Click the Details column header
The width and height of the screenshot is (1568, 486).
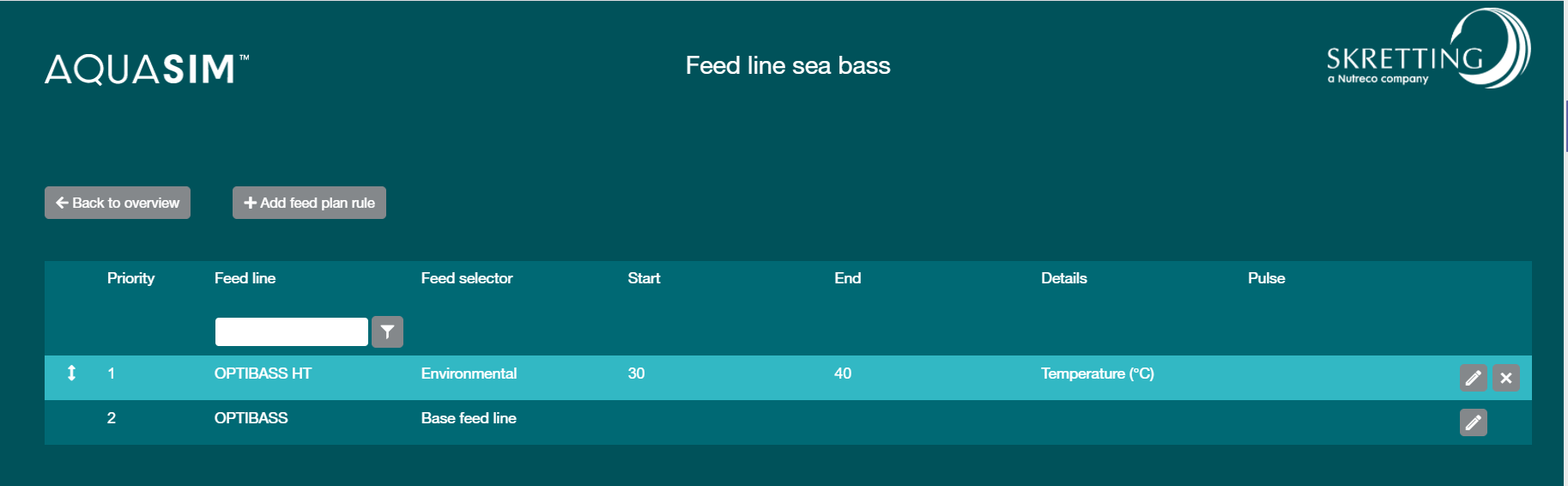tap(1063, 278)
